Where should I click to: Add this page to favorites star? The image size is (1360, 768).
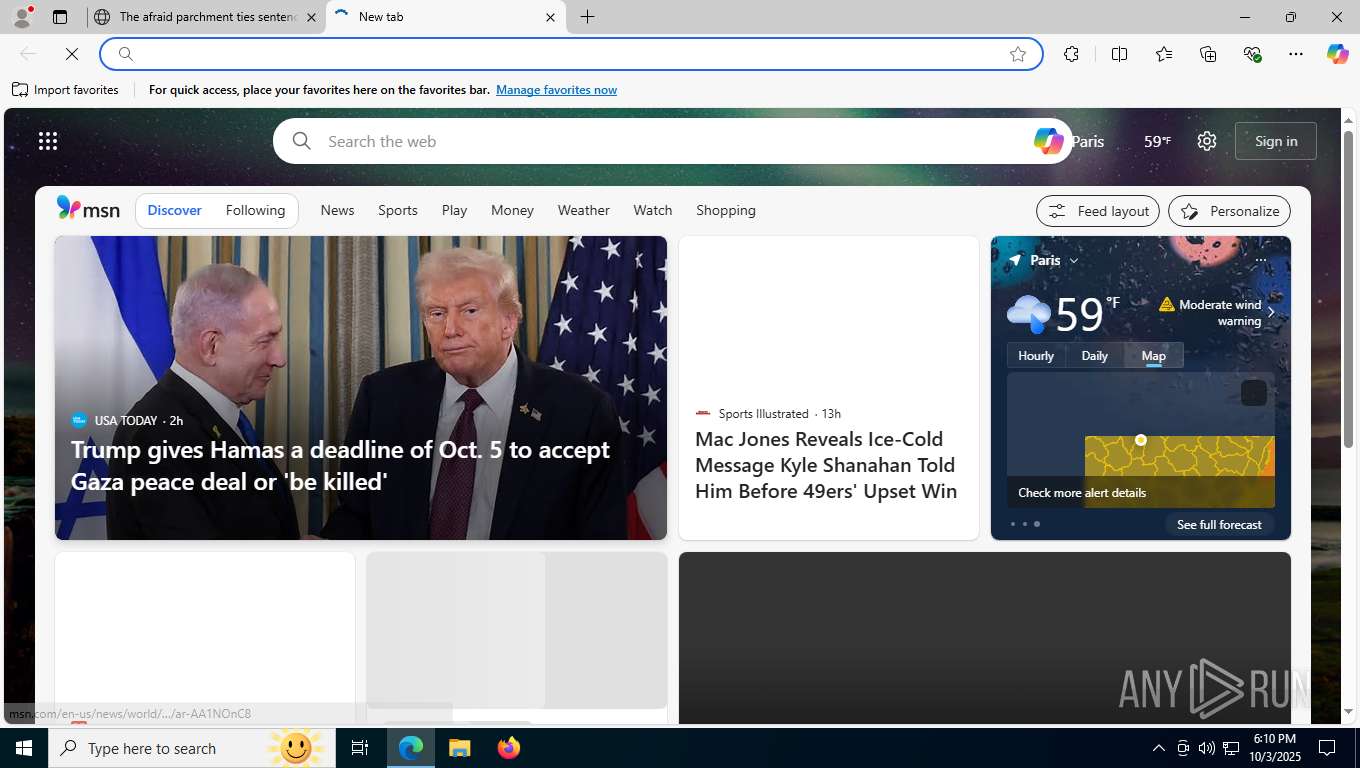tap(1018, 54)
